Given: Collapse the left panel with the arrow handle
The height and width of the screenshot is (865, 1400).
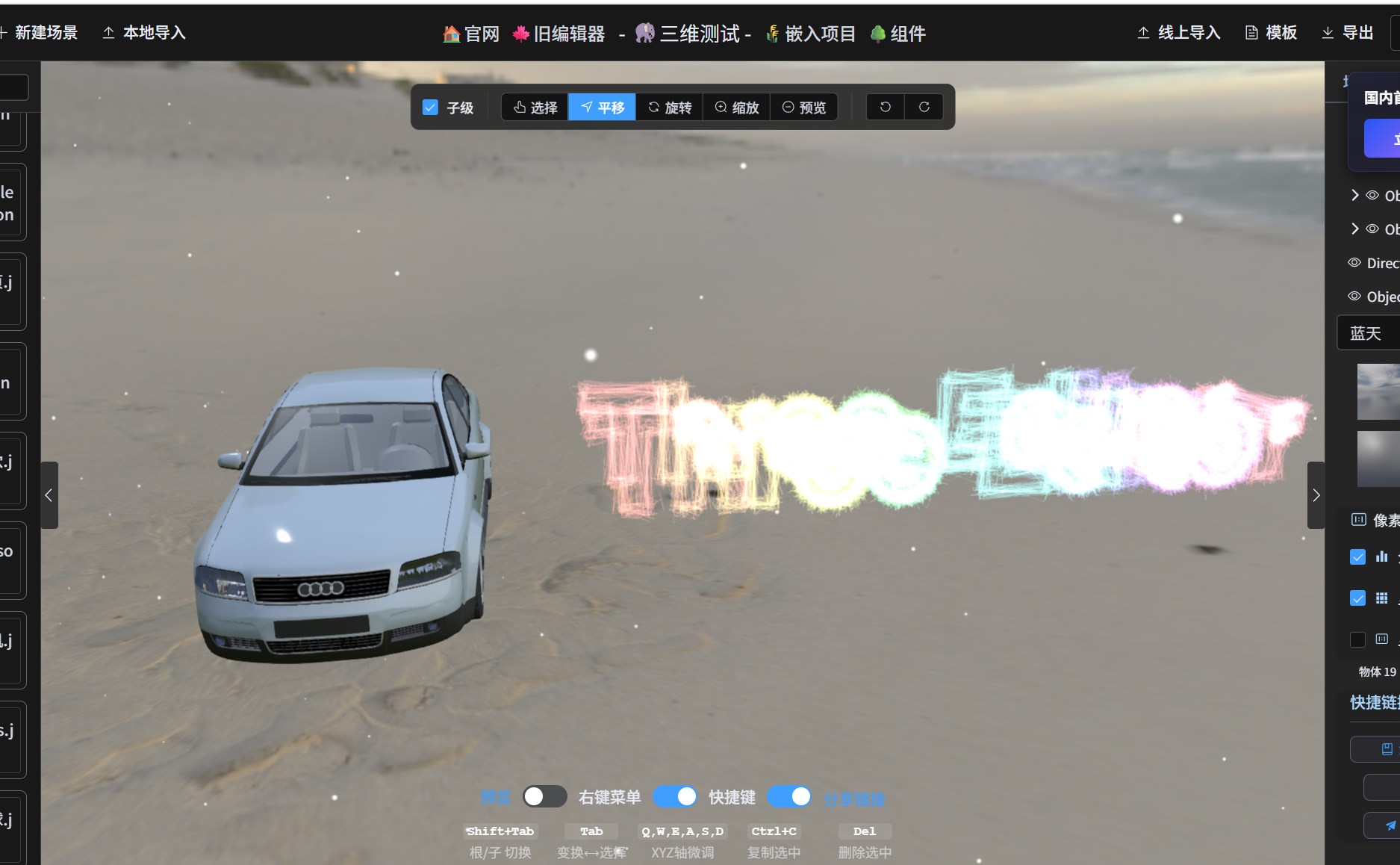Looking at the screenshot, I should tap(49, 495).
